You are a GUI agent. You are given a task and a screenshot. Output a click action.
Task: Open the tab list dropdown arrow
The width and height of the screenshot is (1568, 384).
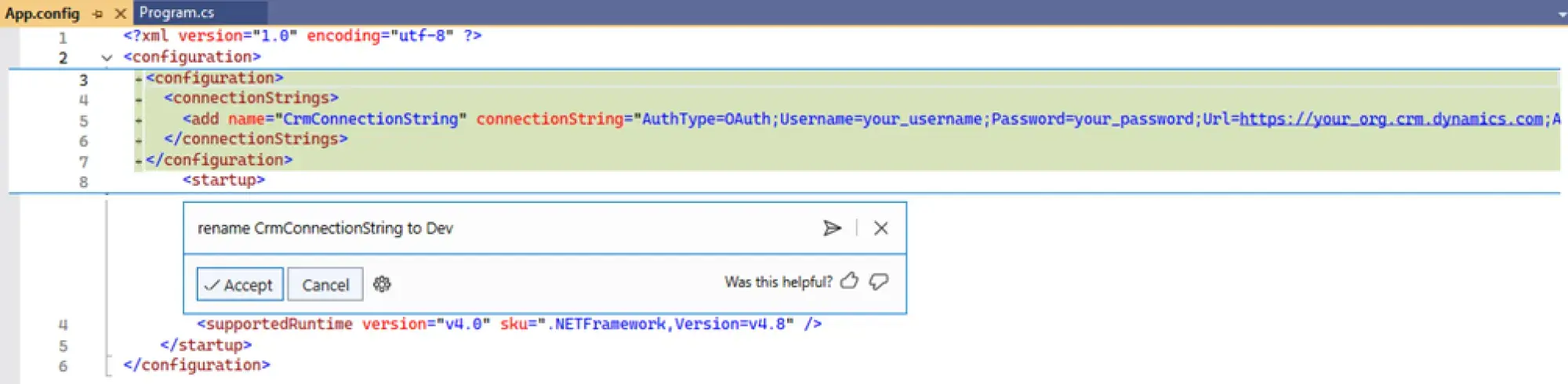coord(1562,14)
